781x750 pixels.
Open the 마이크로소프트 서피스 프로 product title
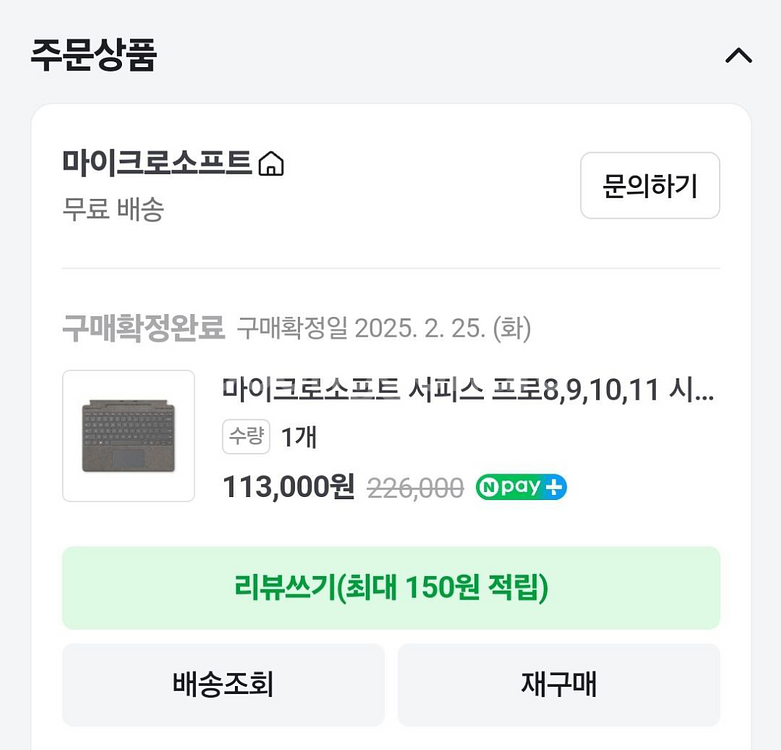click(467, 390)
